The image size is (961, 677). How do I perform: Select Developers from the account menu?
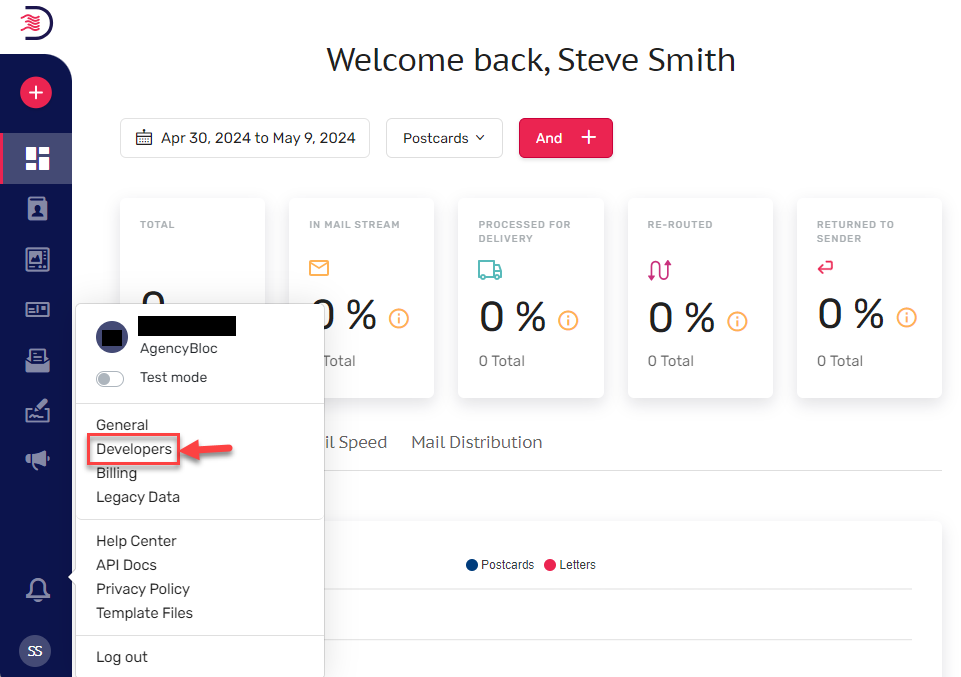tap(132, 449)
